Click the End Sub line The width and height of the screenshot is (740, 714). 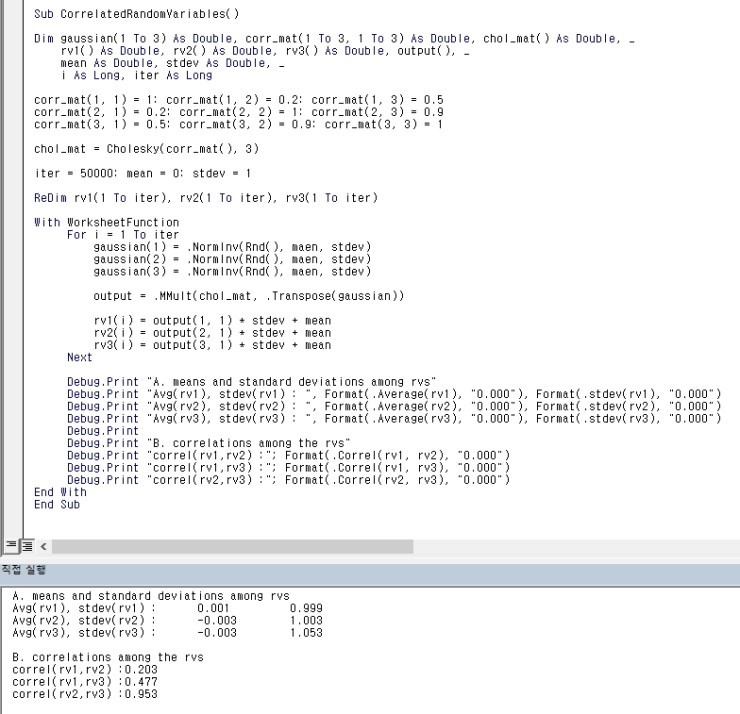pyautogui.click(x=56, y=504)
